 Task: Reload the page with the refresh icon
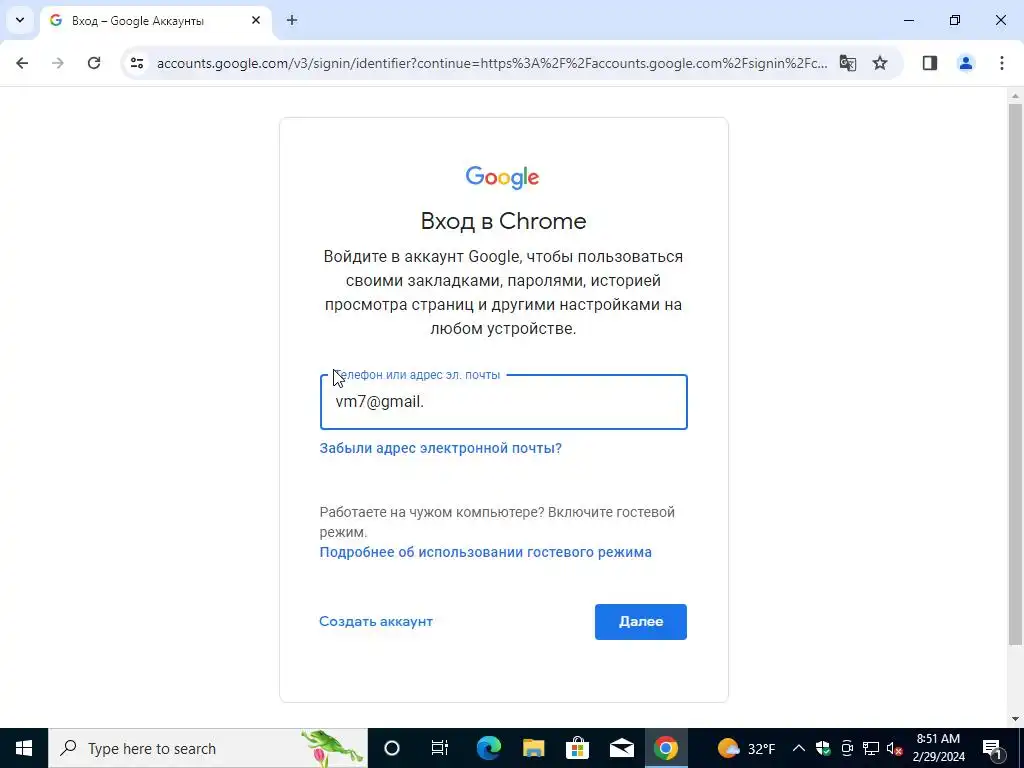(x=94, y=63)
